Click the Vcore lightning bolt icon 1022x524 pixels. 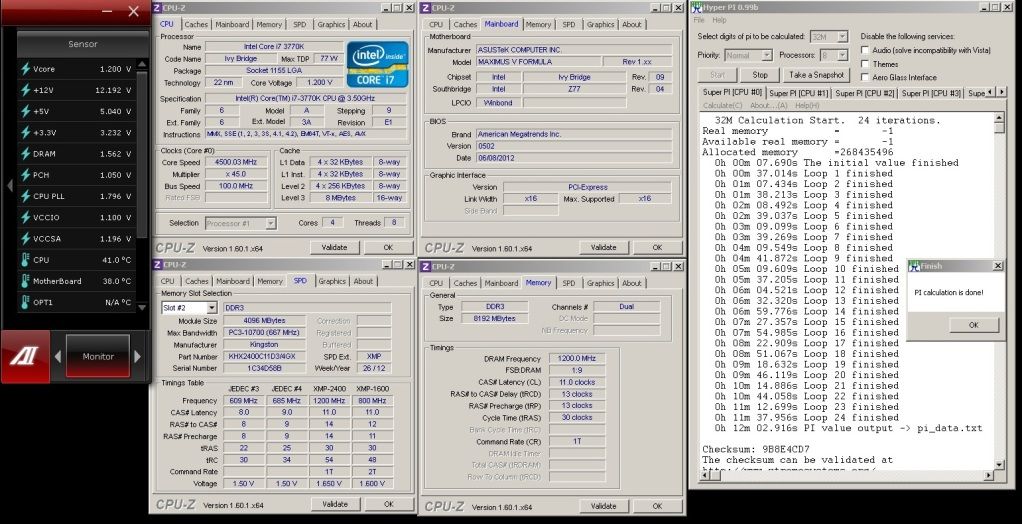point(26,69)
